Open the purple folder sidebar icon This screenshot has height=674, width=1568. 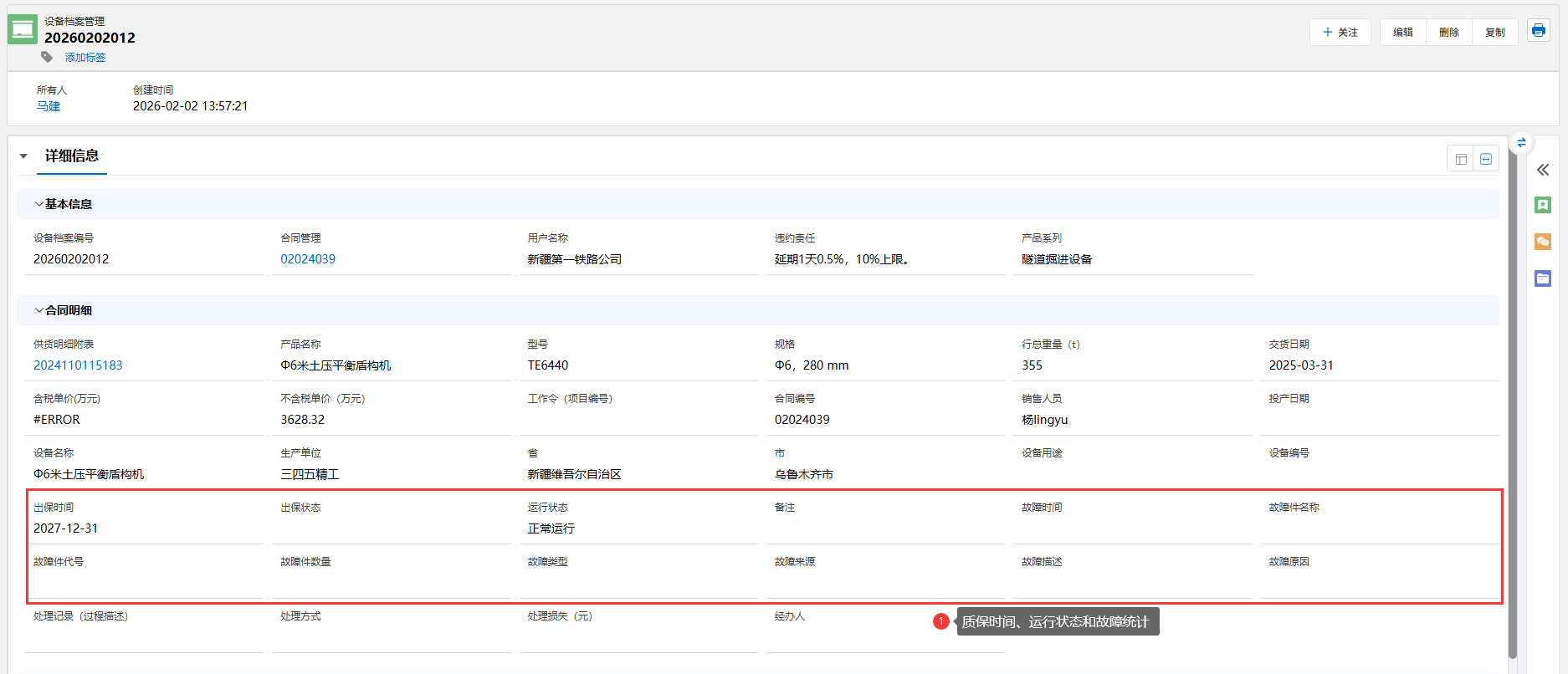click(x=1543, y=278)
